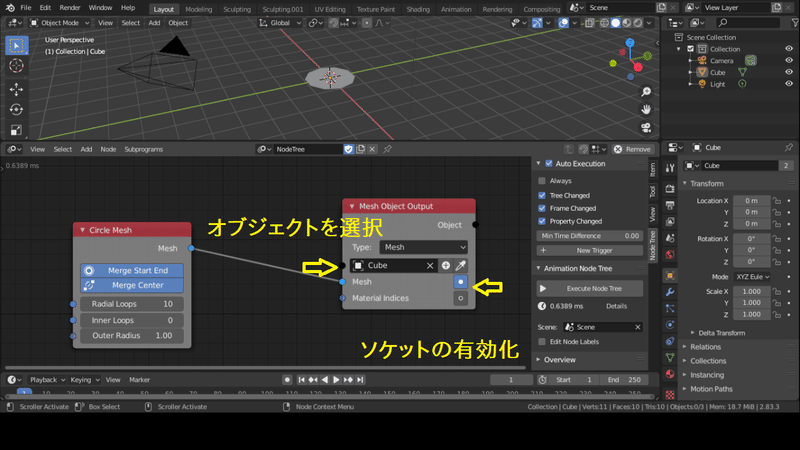The height and width of the screenshot is (450, 800).
Task: Activate the 3D Cursor tool
Action: [x=16, y=65]
